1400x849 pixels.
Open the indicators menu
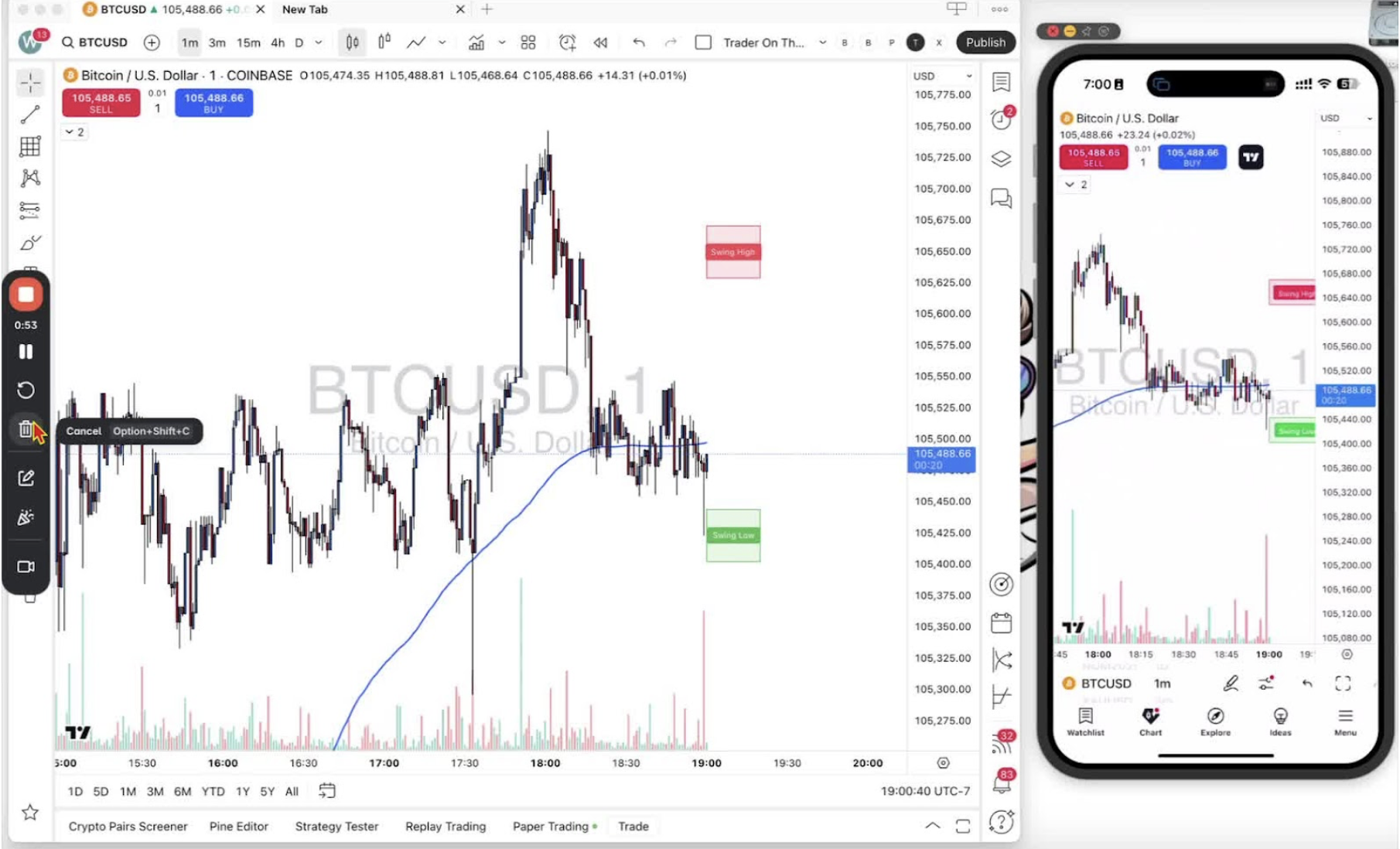(476, 43)
